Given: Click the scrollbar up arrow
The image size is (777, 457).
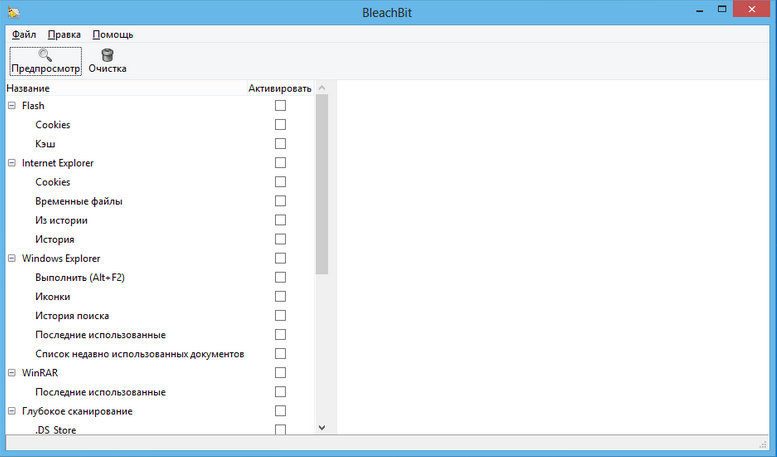Looking at the screenshot, I should (x=322, y=88).
